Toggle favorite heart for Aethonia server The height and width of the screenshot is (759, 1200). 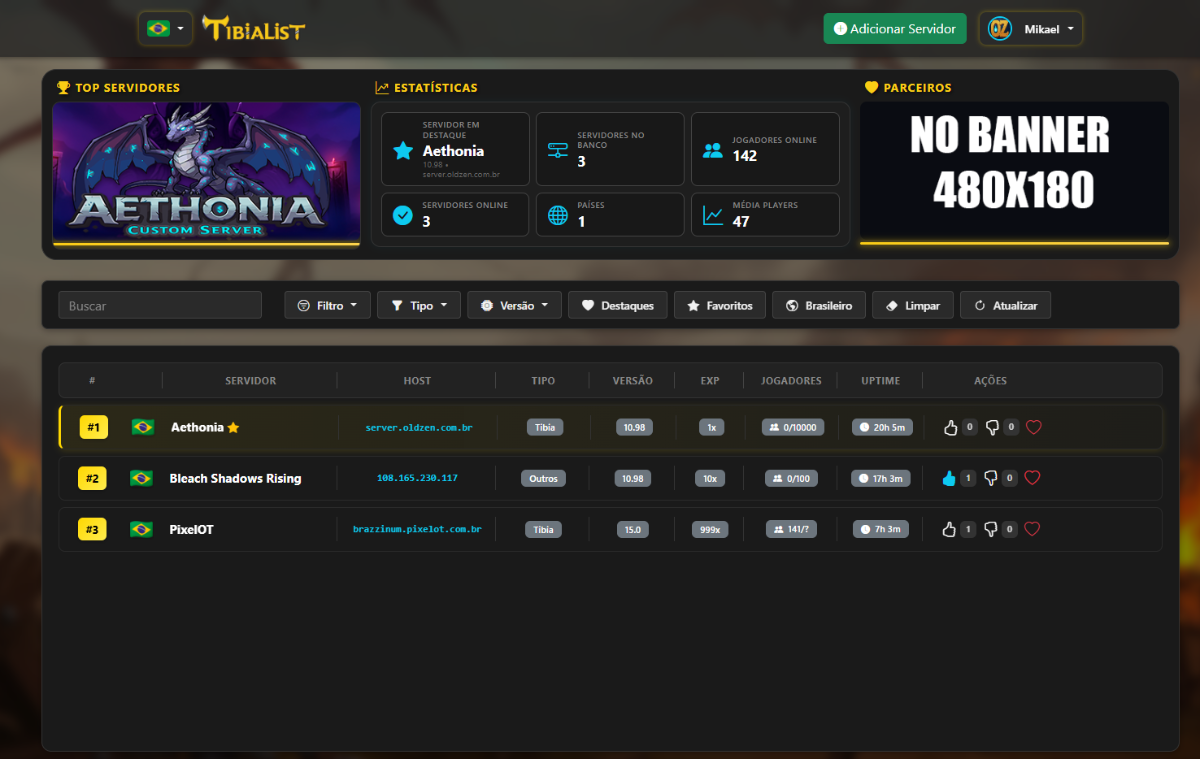pos(1034,428)
